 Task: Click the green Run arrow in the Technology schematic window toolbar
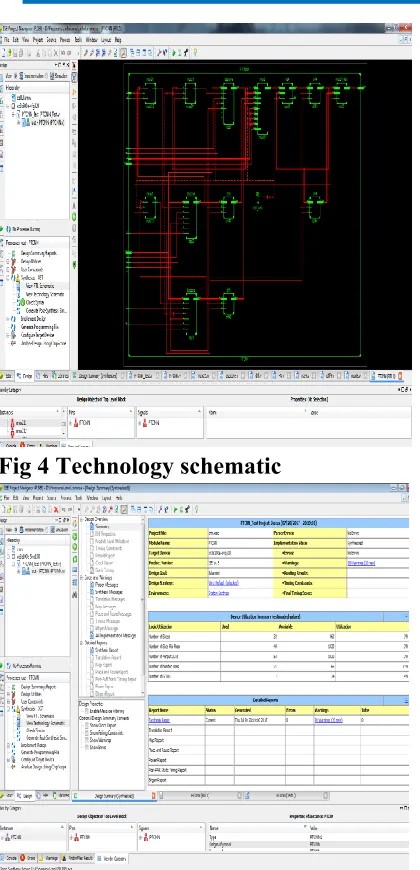pyautogui.click(x=174, y=53)
